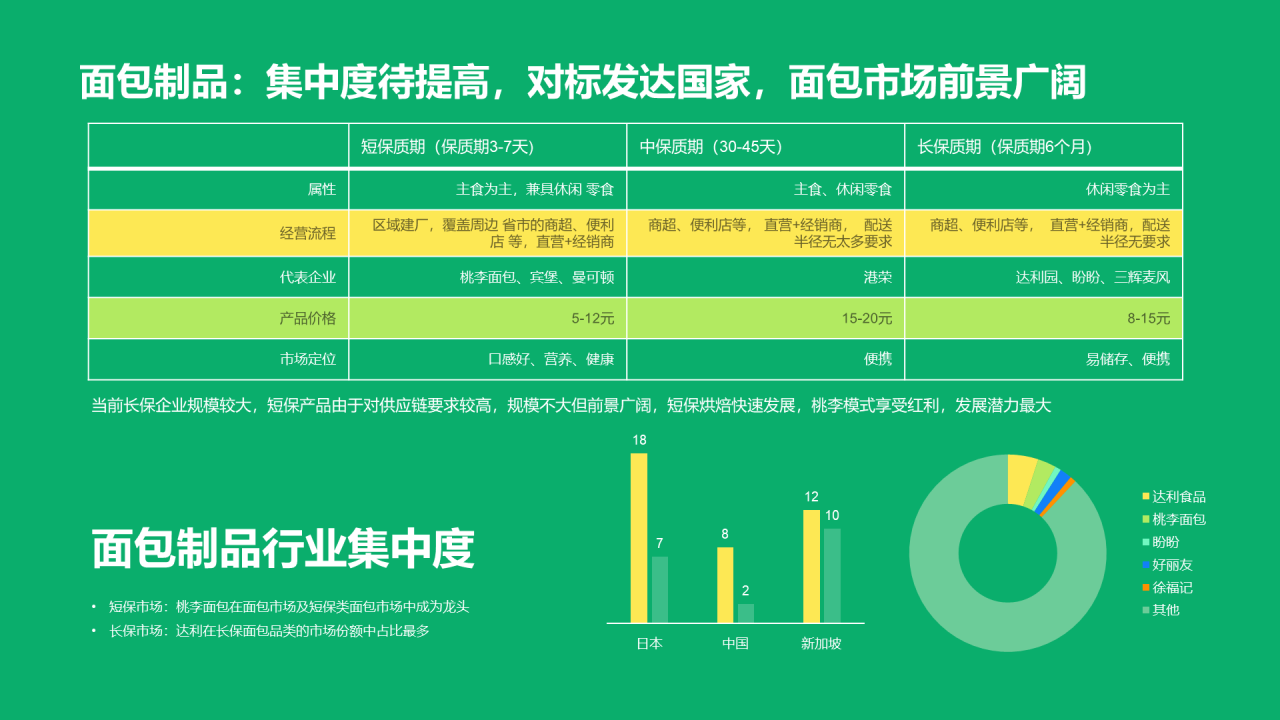Select the header cell 长保质期（保质期6个月）
Image resolution: width=1280 pixels, height=720 pixels.
point(1044,146)
